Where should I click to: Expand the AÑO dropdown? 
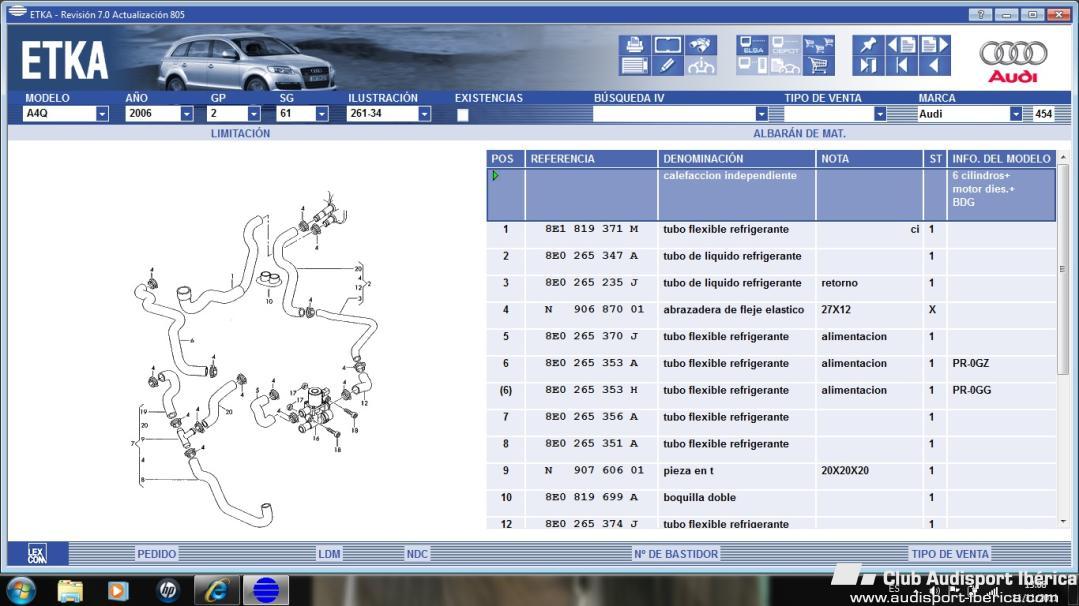pos(186,114)
